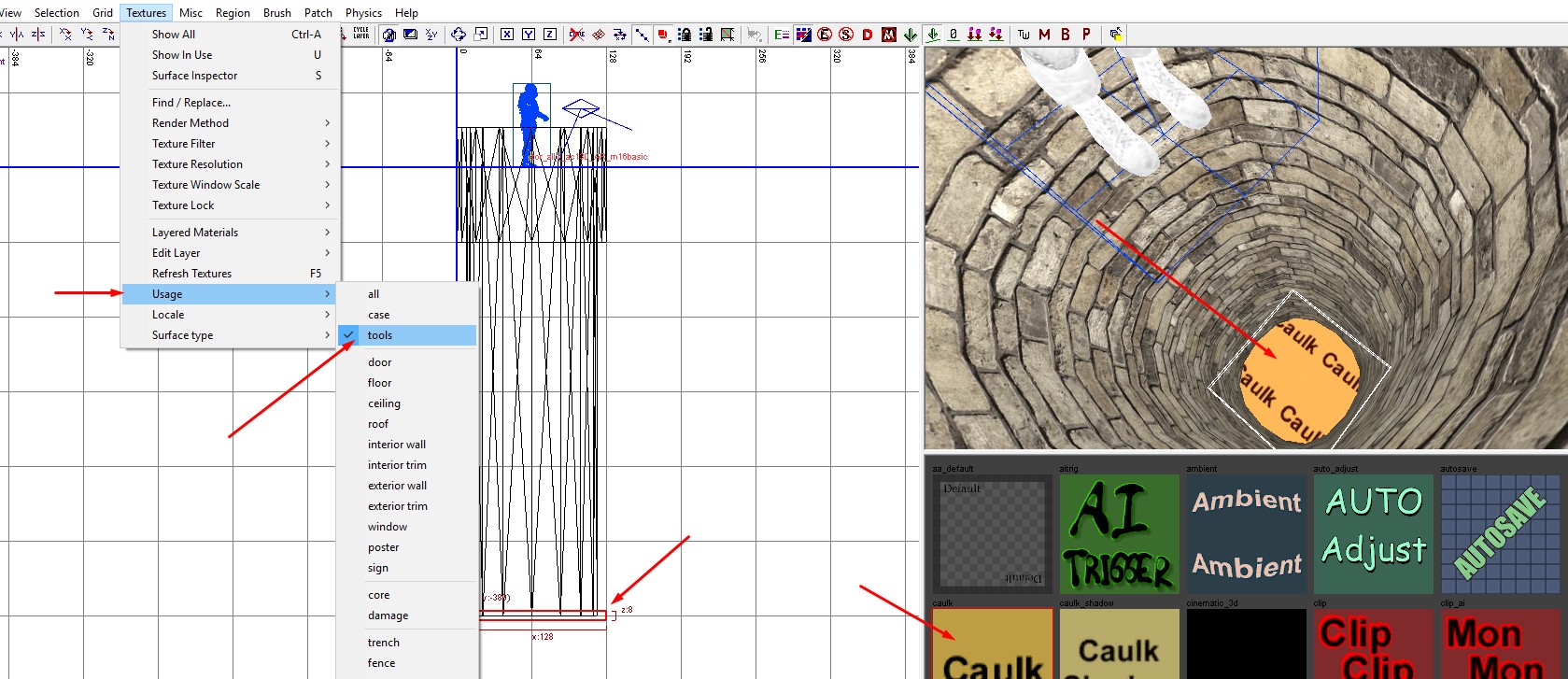This screenshot has width=1568, height=679.
Task: Open the Brush menu
Action: pyautogui.click(x=277, y=13)
